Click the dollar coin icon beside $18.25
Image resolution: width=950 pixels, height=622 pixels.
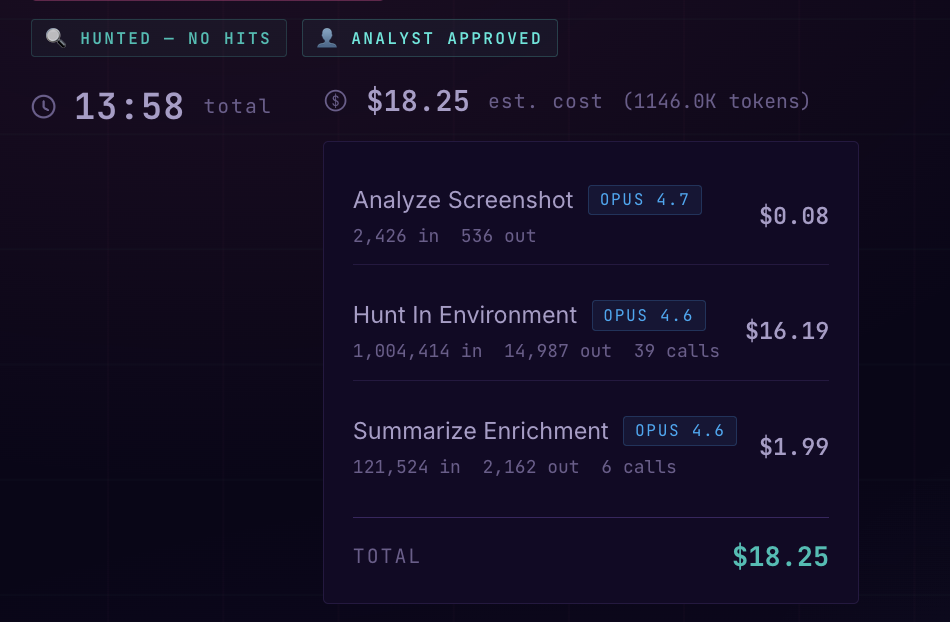[x=336, y=101]
